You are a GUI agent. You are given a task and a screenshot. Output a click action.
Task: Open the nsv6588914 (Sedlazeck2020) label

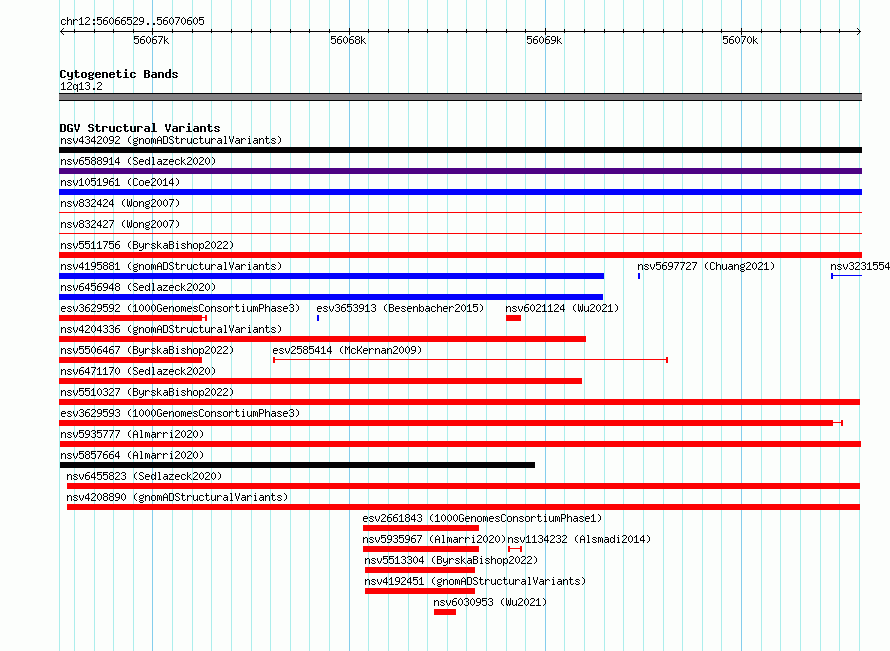(138, 161)
